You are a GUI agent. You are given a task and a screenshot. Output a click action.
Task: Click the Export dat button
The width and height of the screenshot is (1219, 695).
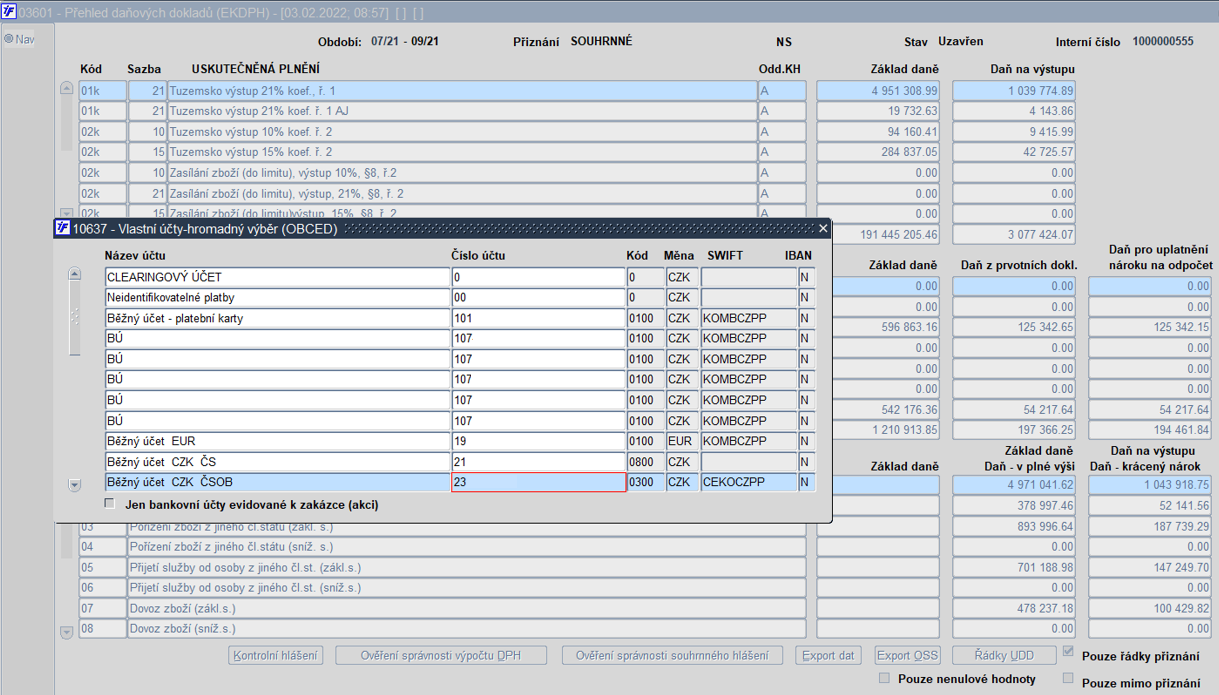pos(828,656)
